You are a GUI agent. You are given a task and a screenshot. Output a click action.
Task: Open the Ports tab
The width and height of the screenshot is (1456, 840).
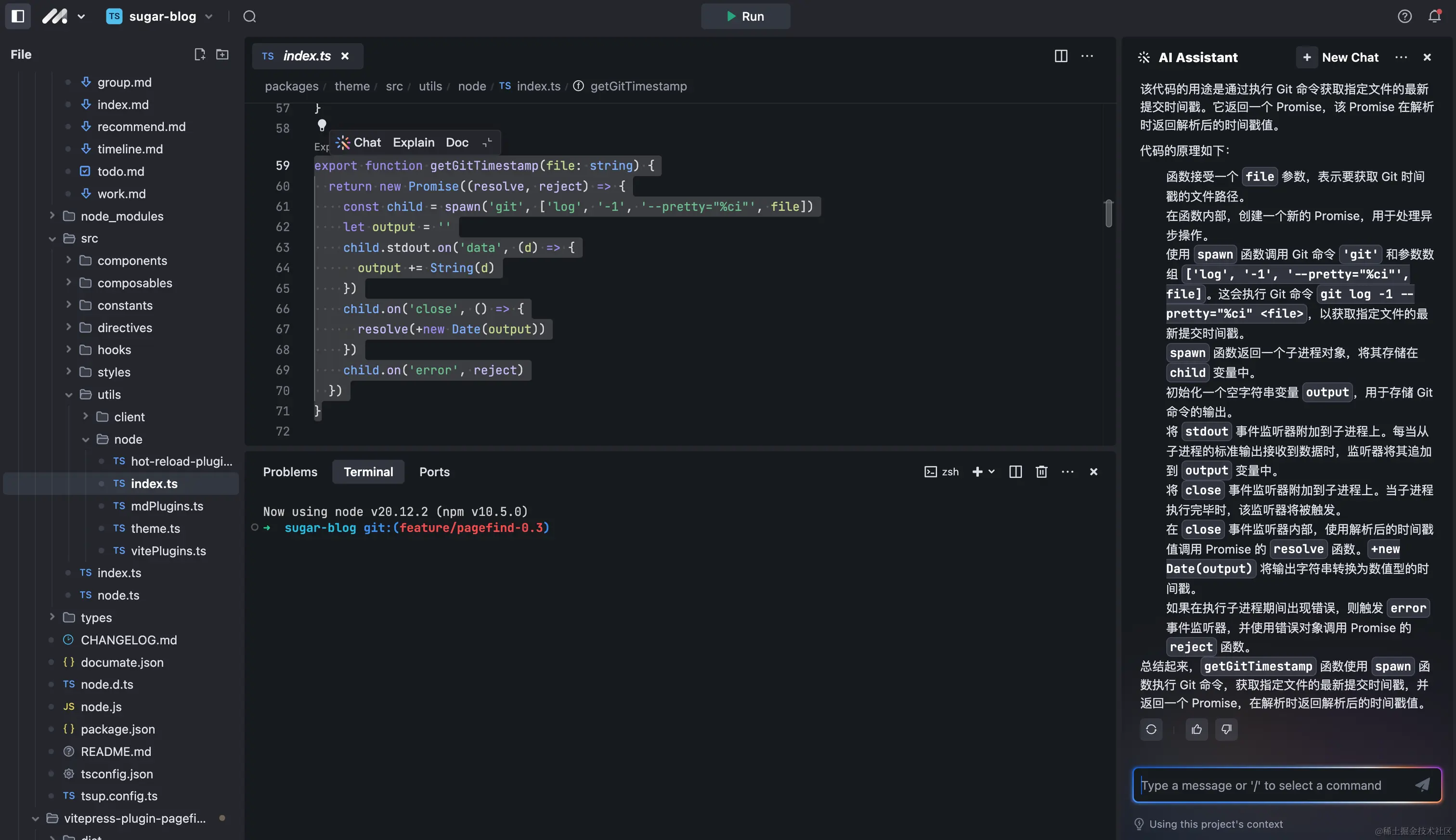pos(434,472)
